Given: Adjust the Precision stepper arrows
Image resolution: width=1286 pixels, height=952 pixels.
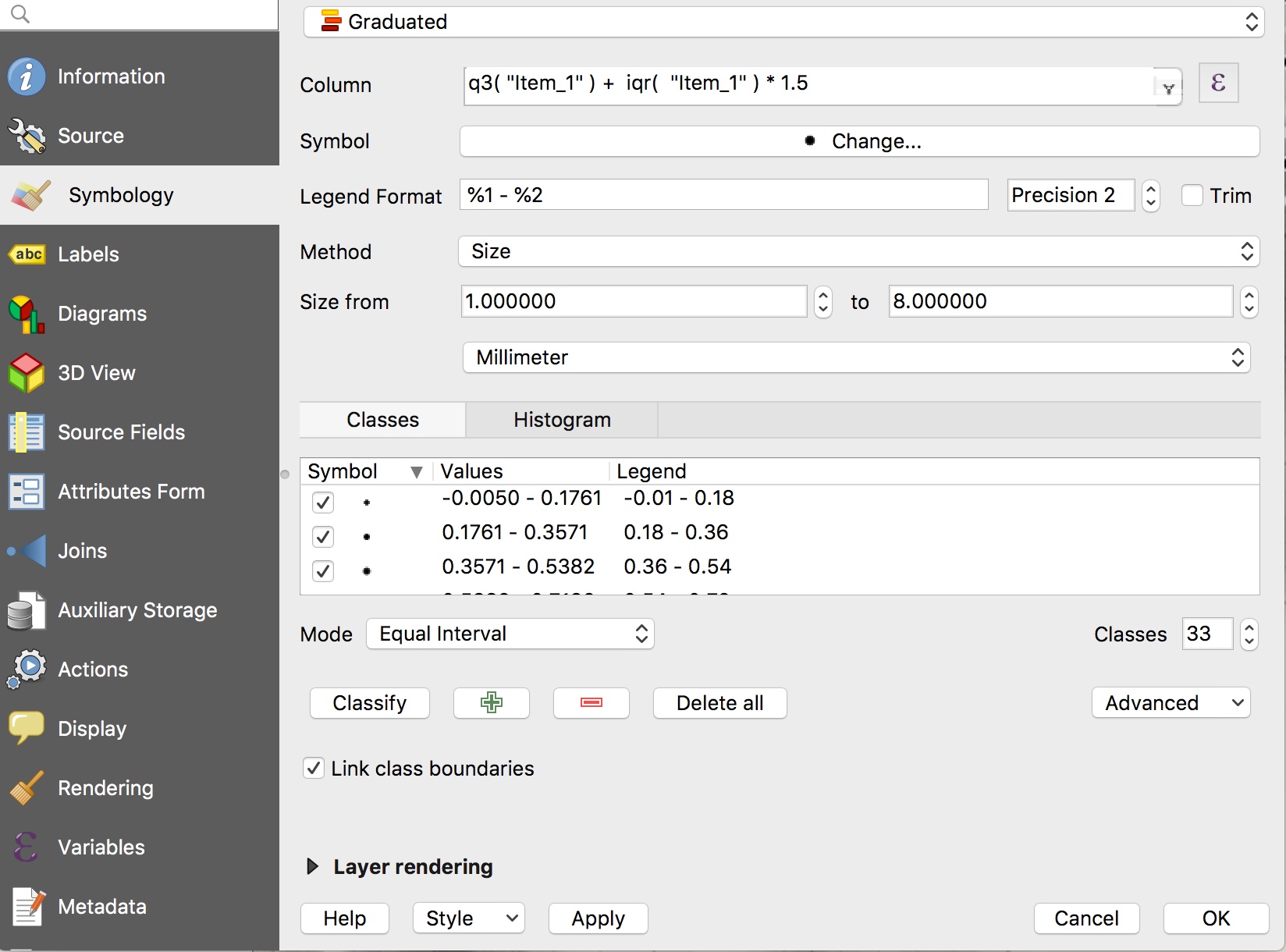Looking at the screenshot, I should coord(1151,195).
